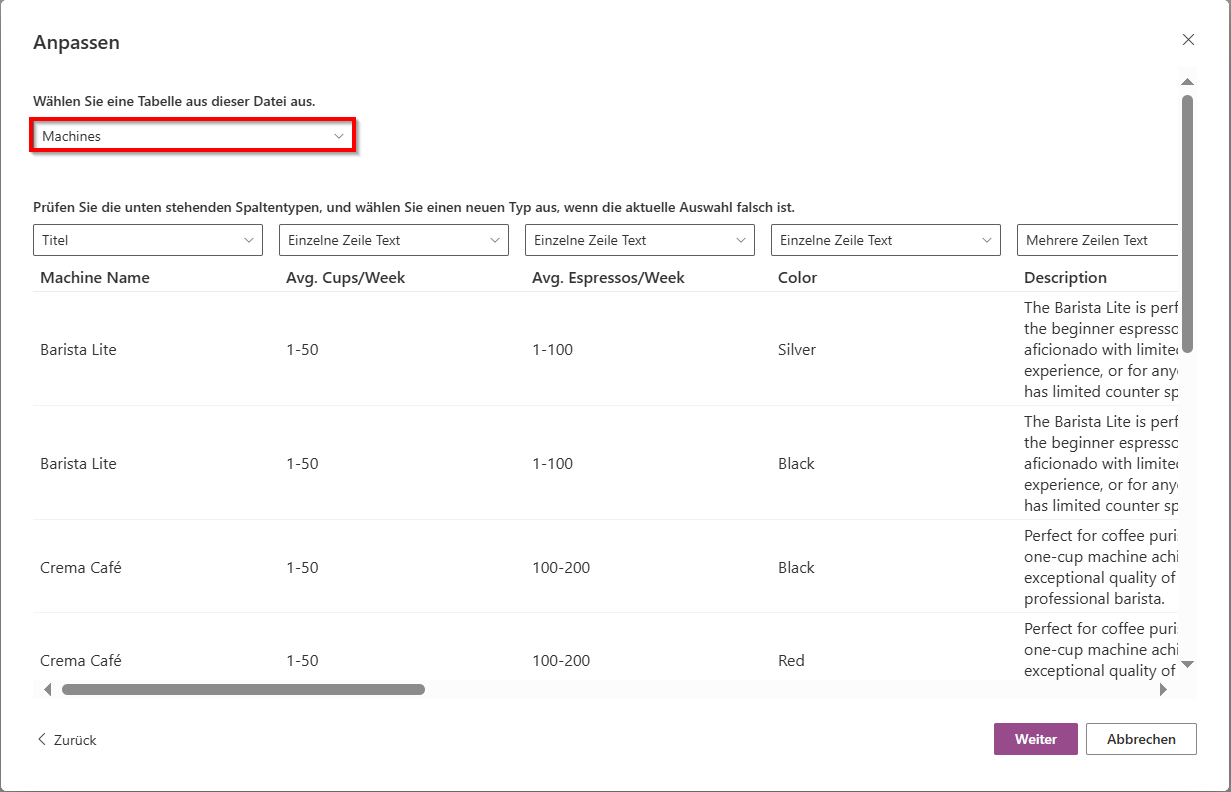This screenshot has width=1231, height=792.
Task: Open the Machines table dropdown
Action: pos(193,136)
